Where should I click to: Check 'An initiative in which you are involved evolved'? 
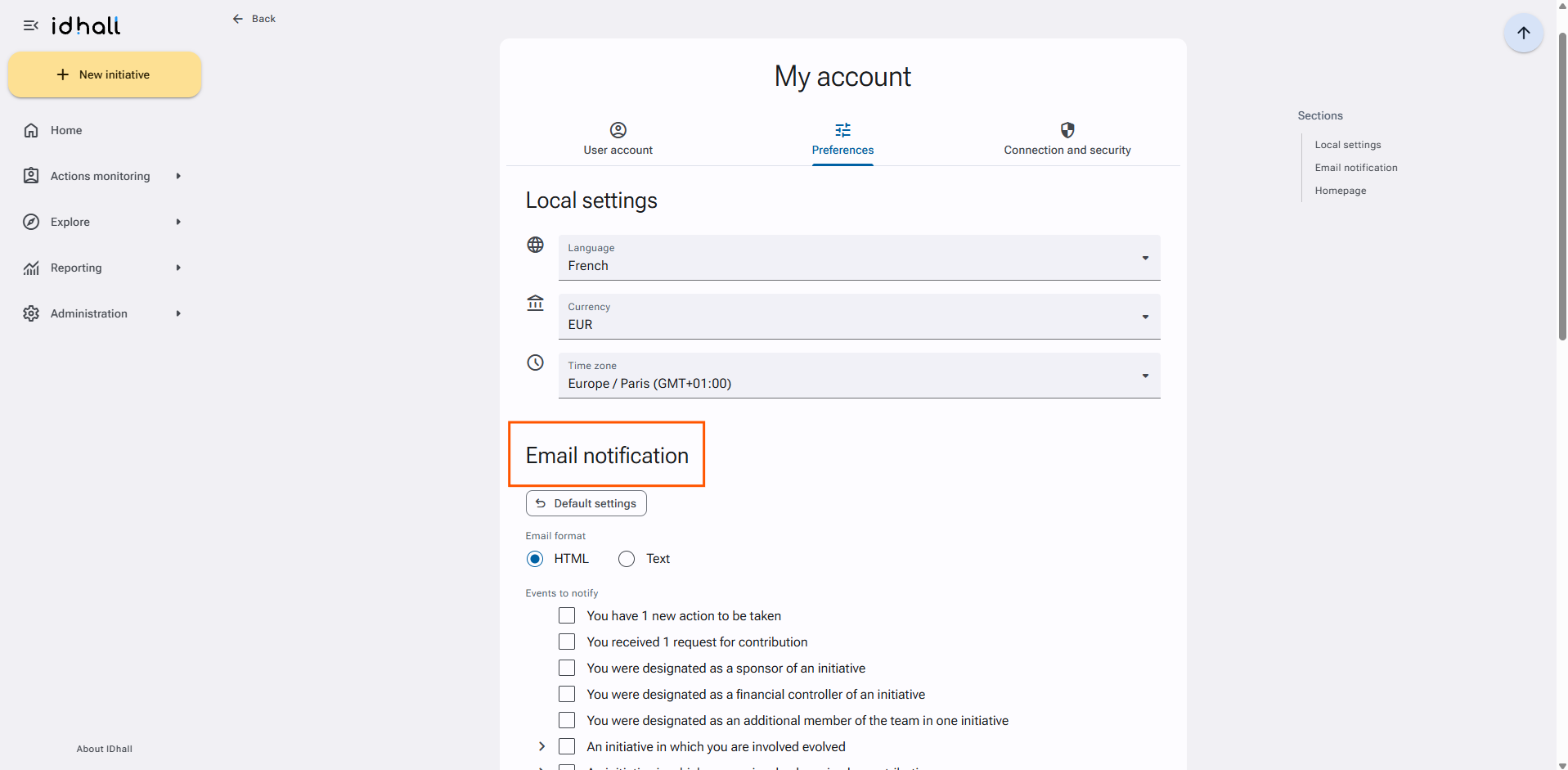click(567, 746)
